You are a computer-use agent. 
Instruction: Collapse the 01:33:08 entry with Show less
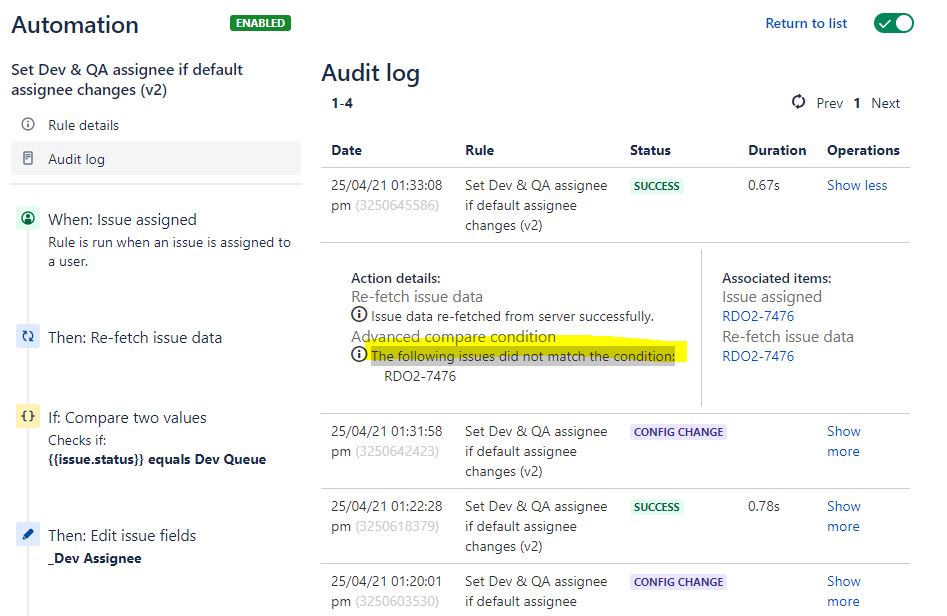click(856, 185)
